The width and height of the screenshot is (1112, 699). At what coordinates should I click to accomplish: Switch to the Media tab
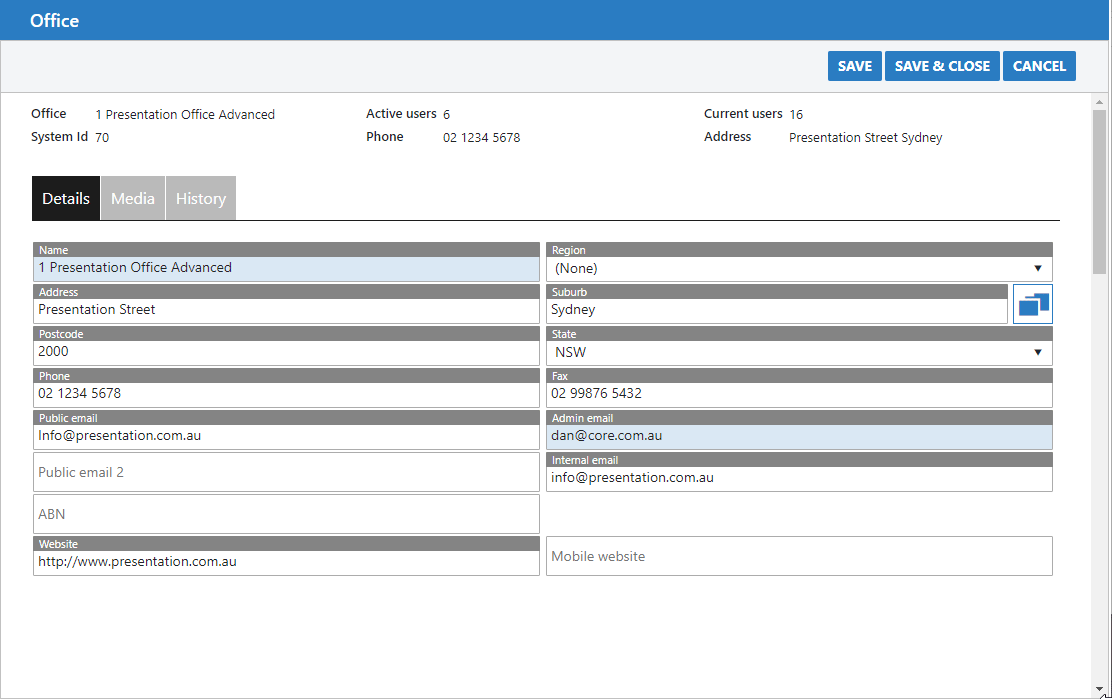pyautogui.click(x=133, y=198)
